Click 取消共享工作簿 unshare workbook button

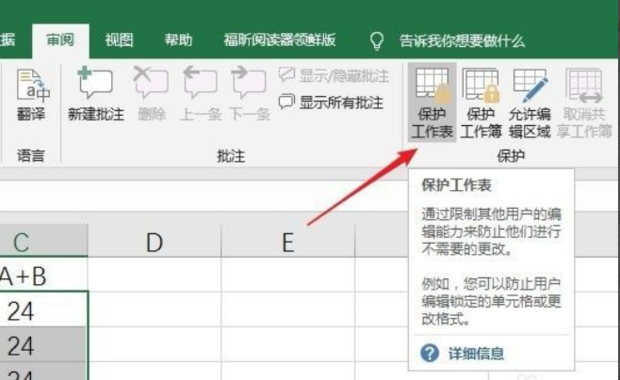[x=584, y=102]
